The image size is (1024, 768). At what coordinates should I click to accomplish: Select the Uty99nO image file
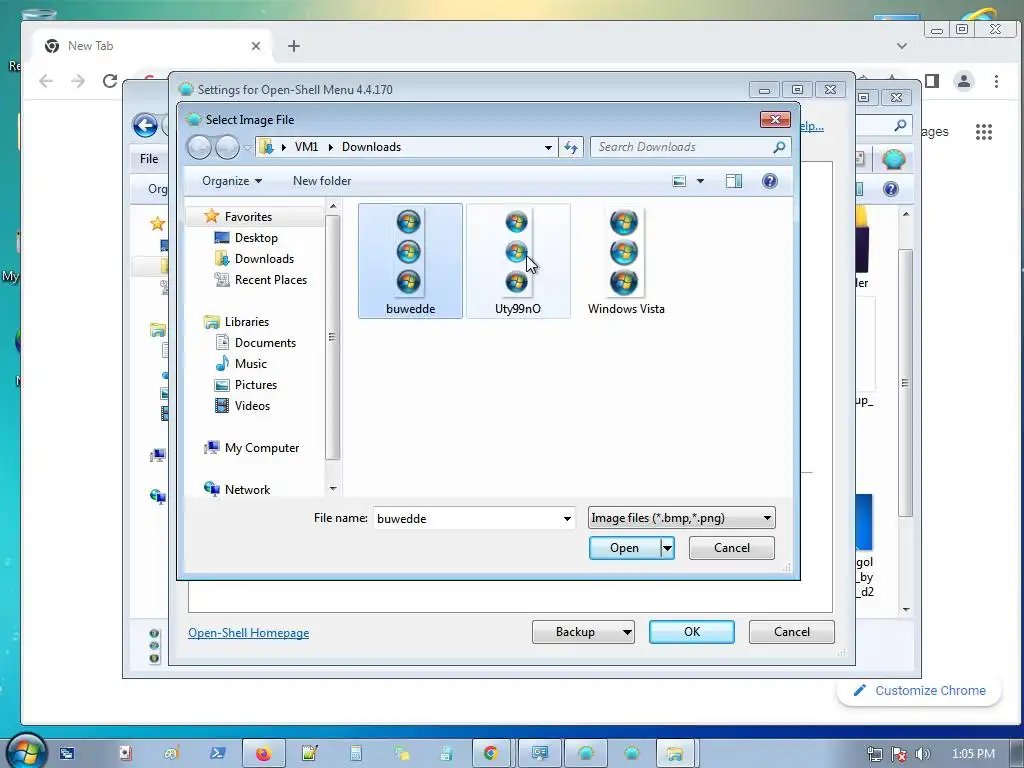point(518,261)
